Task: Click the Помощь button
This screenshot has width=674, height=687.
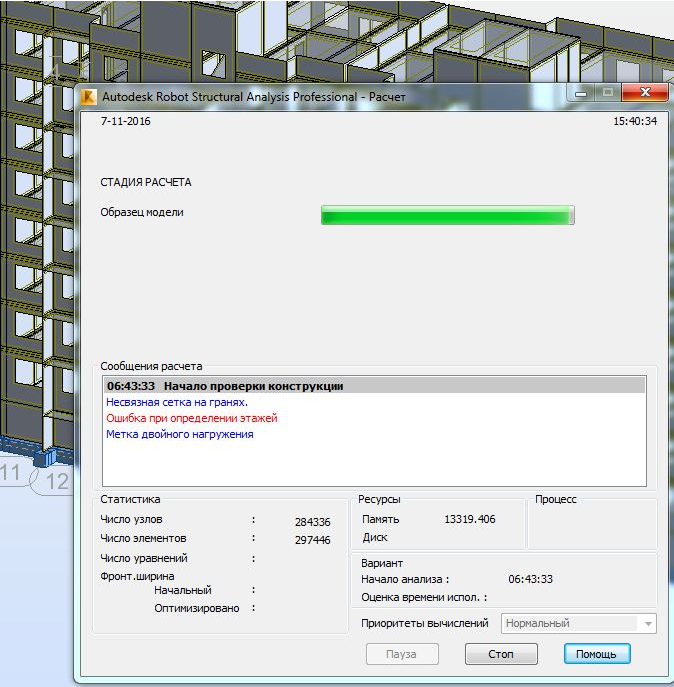Action: (x=597, y=654)
